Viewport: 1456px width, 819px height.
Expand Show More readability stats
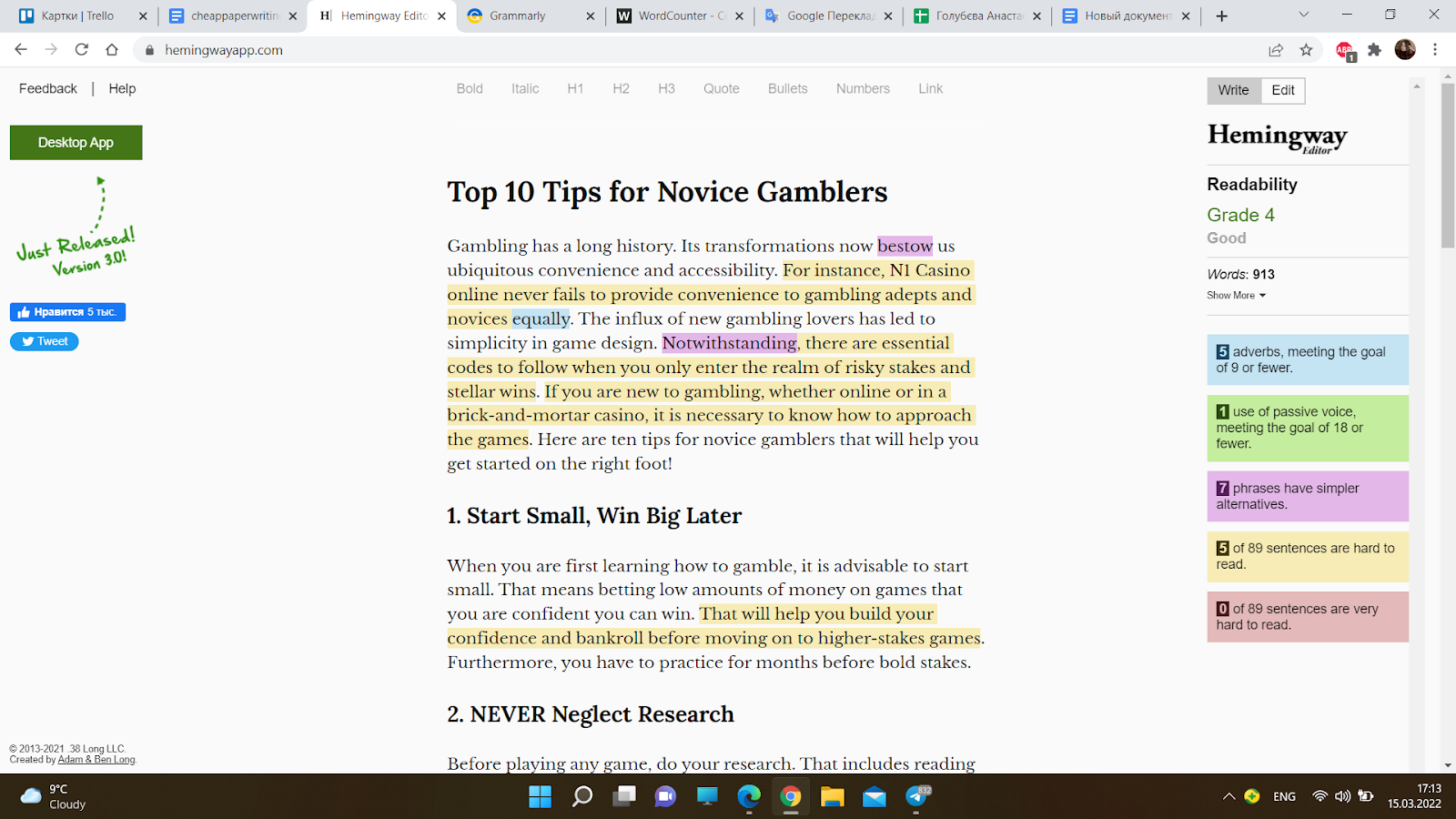[x=1236, y=295]
